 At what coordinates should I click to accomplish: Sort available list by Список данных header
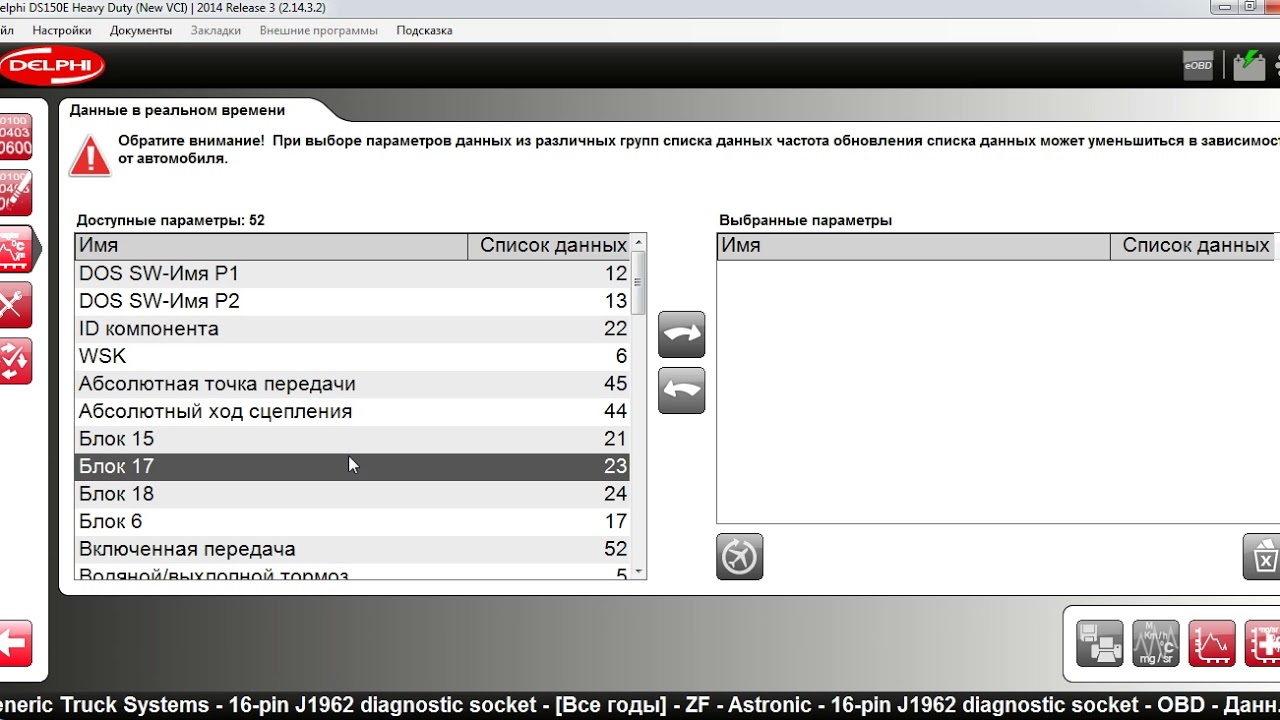(x=549, y=246)
